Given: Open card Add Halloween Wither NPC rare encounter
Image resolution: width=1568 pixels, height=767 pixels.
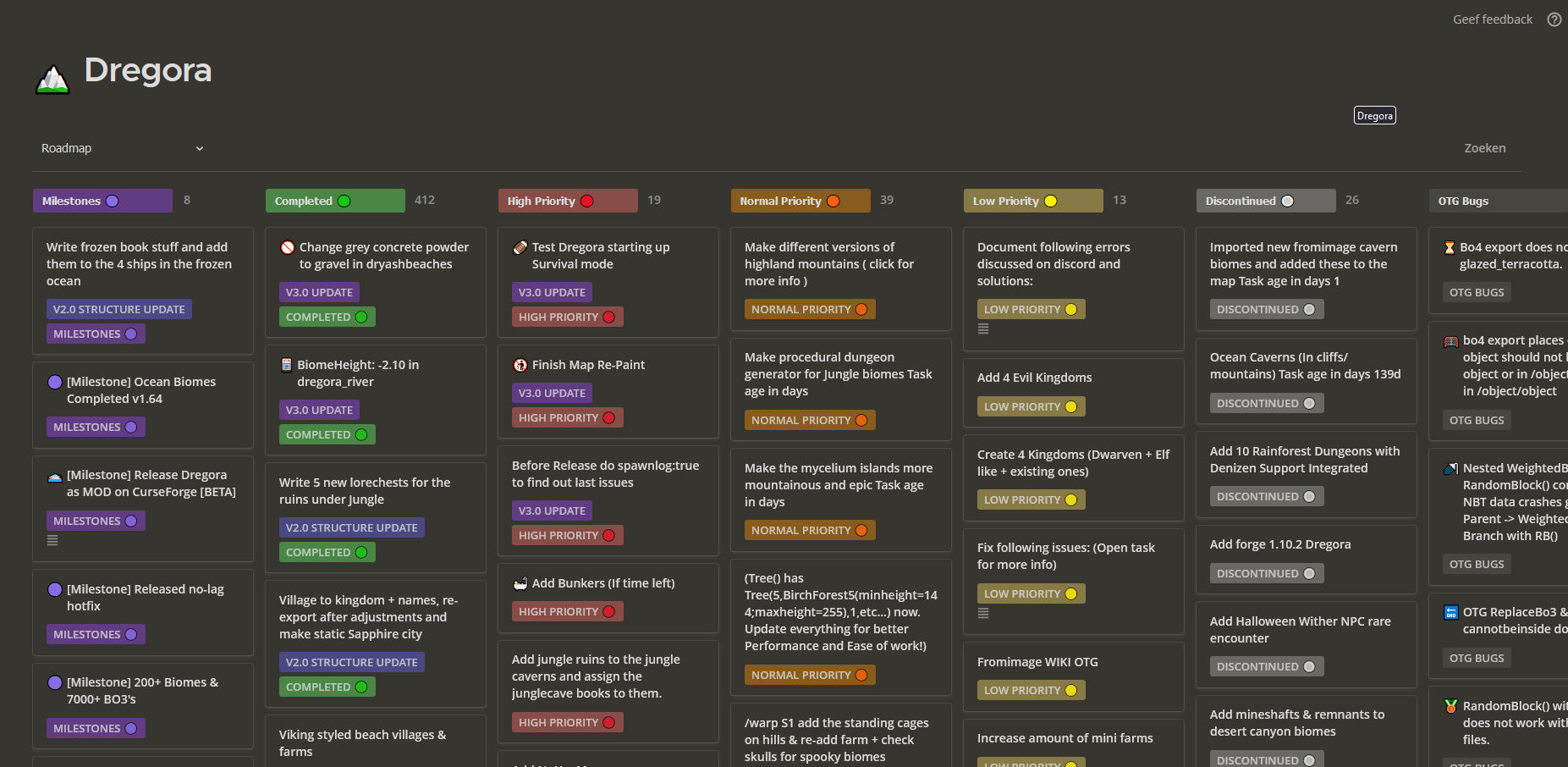Looking at the screenshot, I should pos(1307,645).
